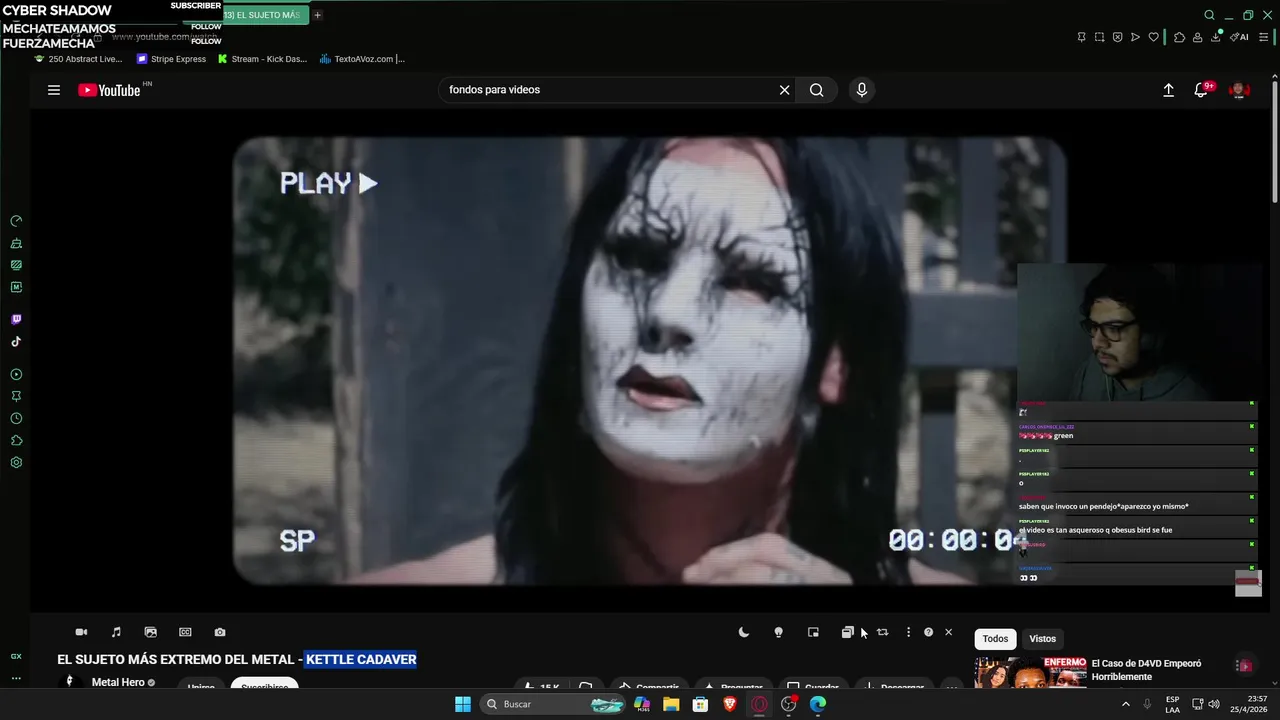Open the three-dots options under video
This screenshot has width=1280, height=720.
(x=908, y=632)
